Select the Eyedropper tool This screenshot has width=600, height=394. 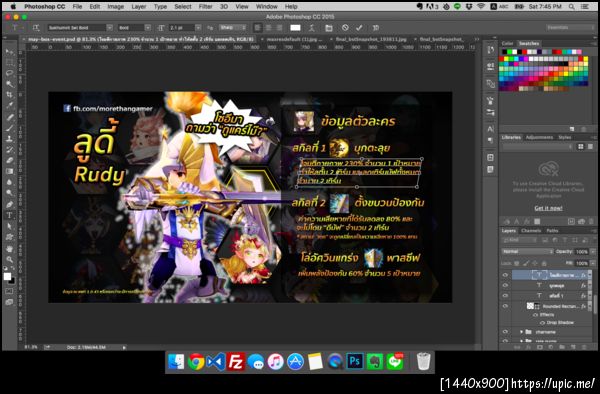(10, 105)
